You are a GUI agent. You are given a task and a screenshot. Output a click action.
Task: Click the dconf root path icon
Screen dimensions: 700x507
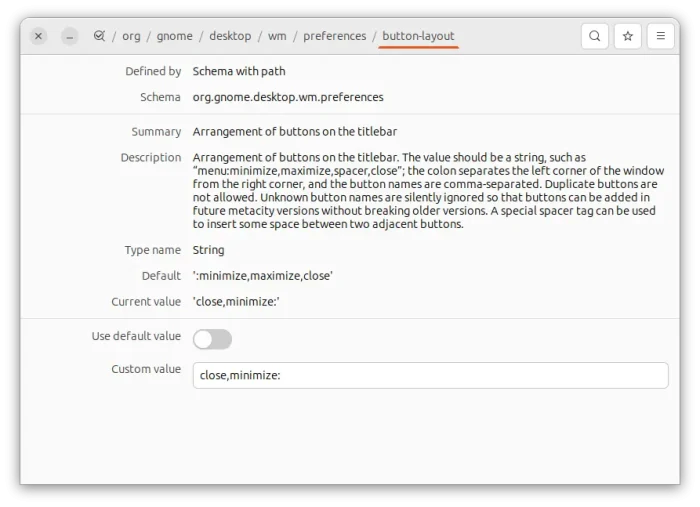(x=99, y=36)
